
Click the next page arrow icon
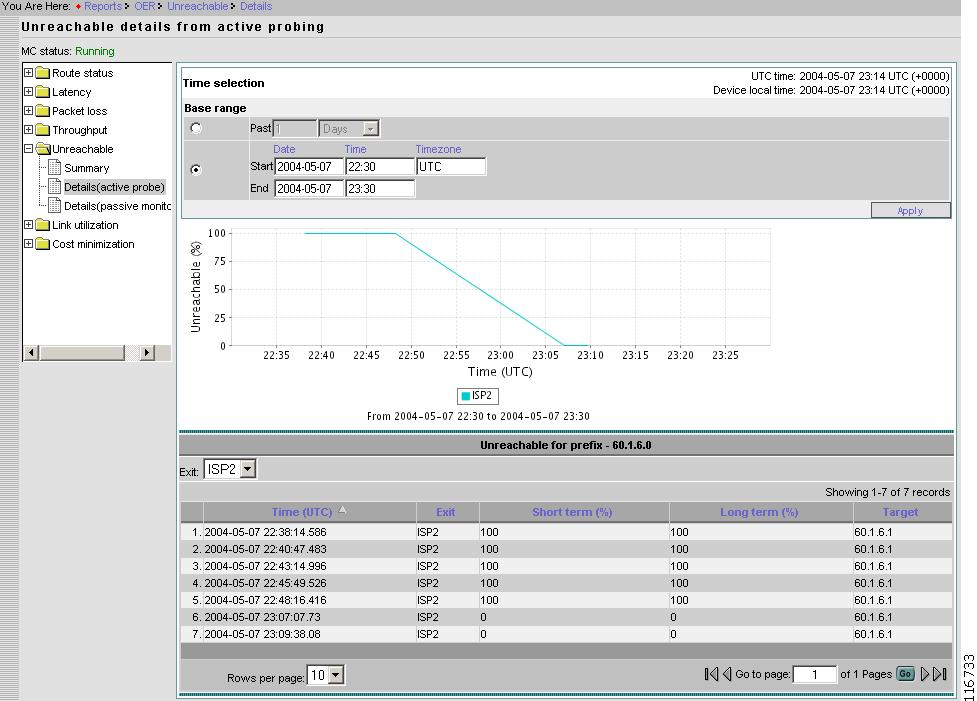coord(925,674)
